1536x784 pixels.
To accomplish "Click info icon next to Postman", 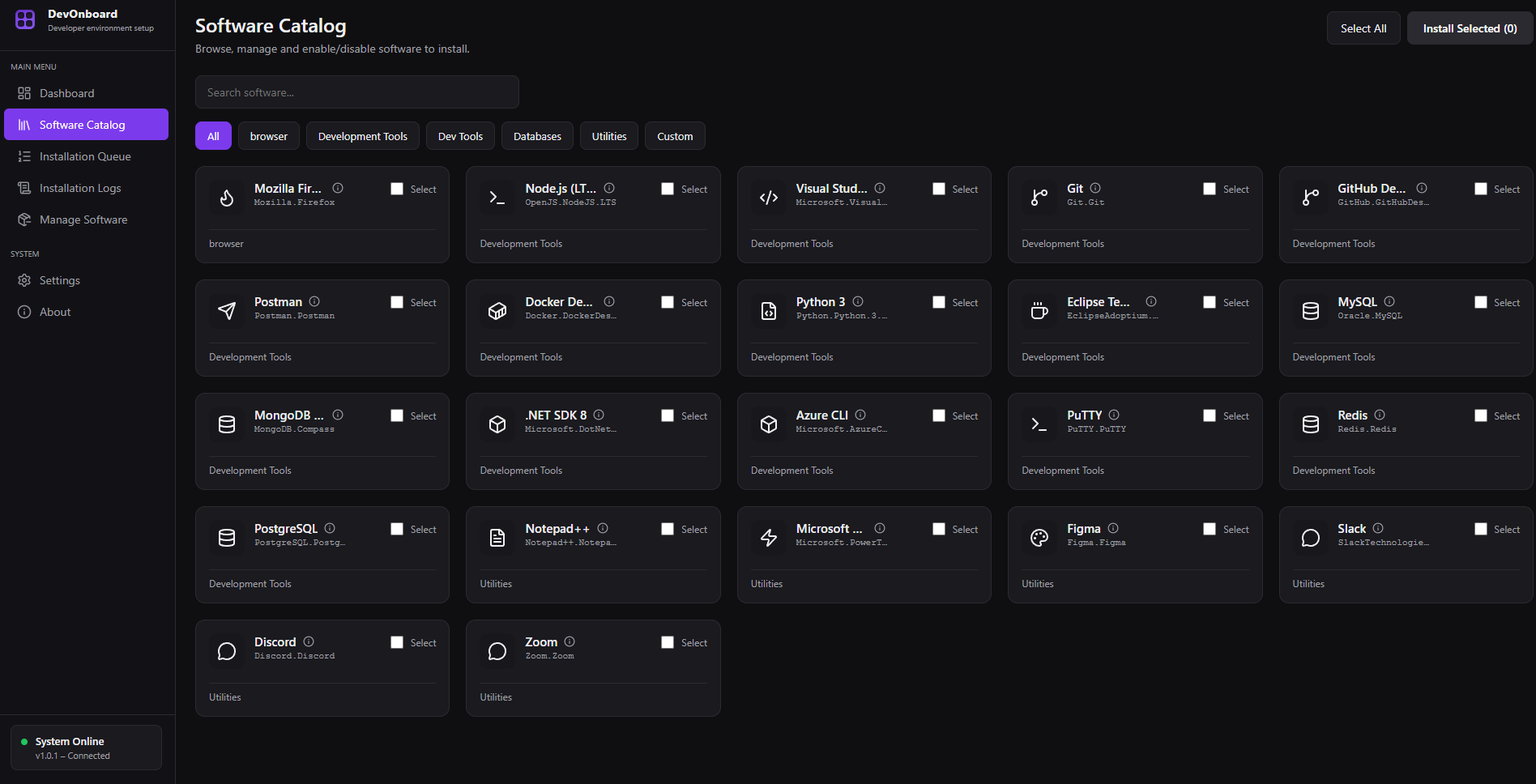I will click(x=314, y=301).
